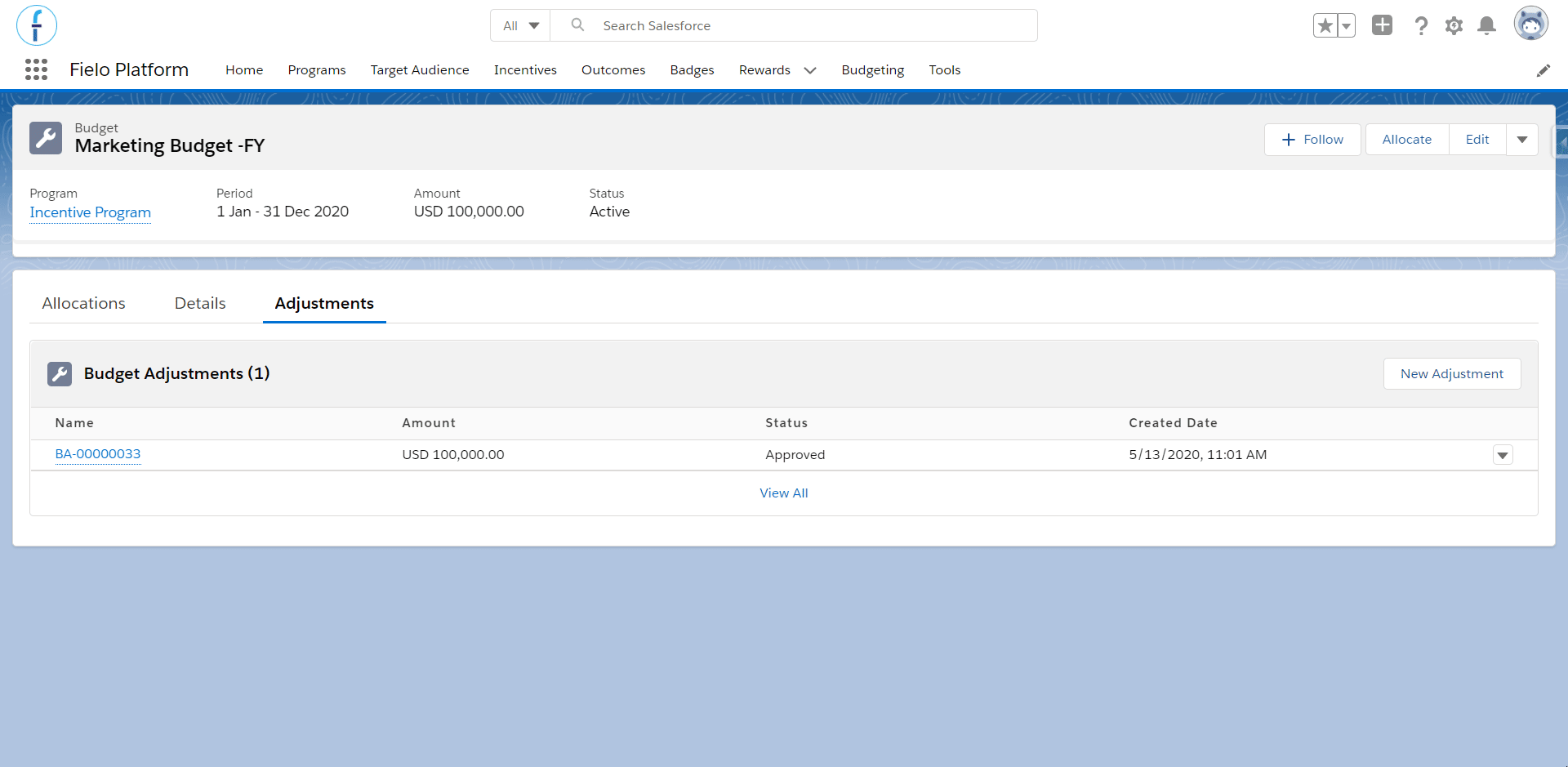Click the 1 Jan - 31 Dec 2020 period
The height and width of the screenshot is (767, 1568).
283,212
